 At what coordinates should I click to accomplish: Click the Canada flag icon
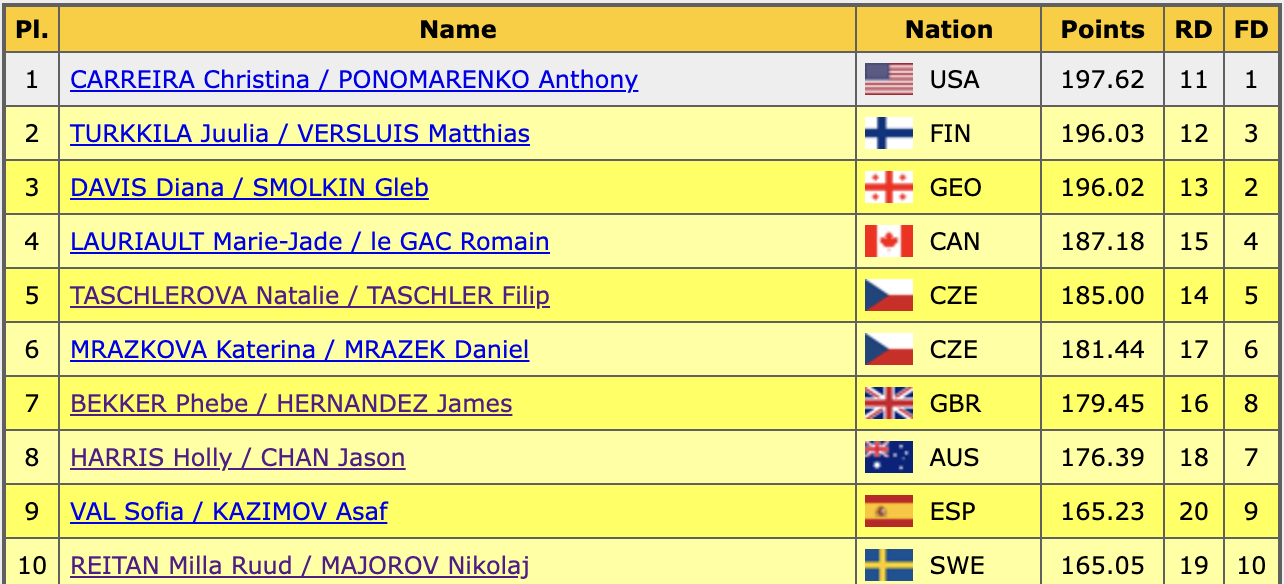(x=888, y=241)
